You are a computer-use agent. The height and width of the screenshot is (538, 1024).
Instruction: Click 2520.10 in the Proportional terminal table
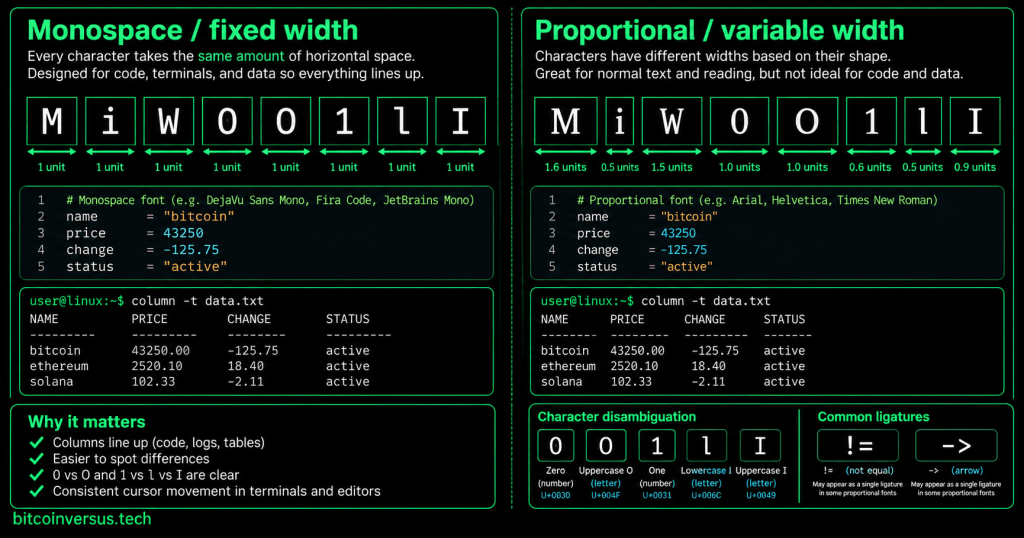click(634, 366)
